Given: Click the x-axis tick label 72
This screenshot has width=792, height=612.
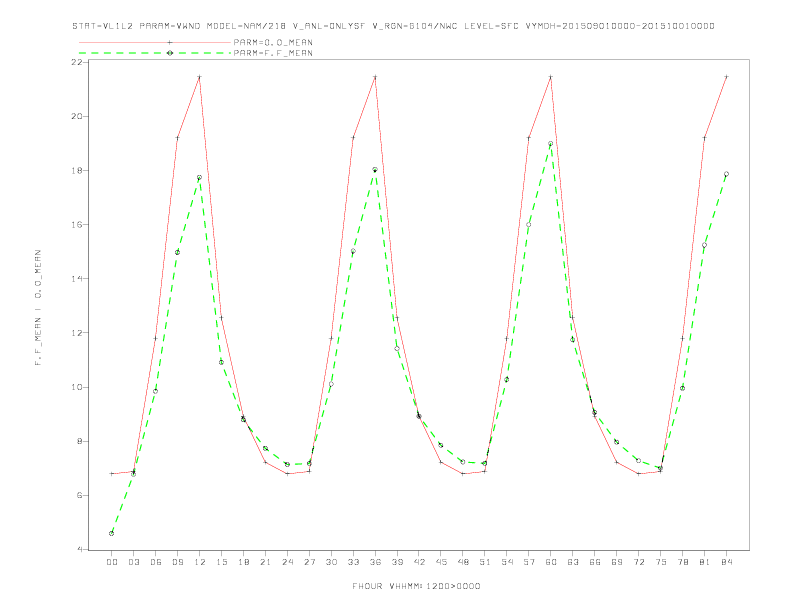Looking at the screenshot, I should (638, 562).
